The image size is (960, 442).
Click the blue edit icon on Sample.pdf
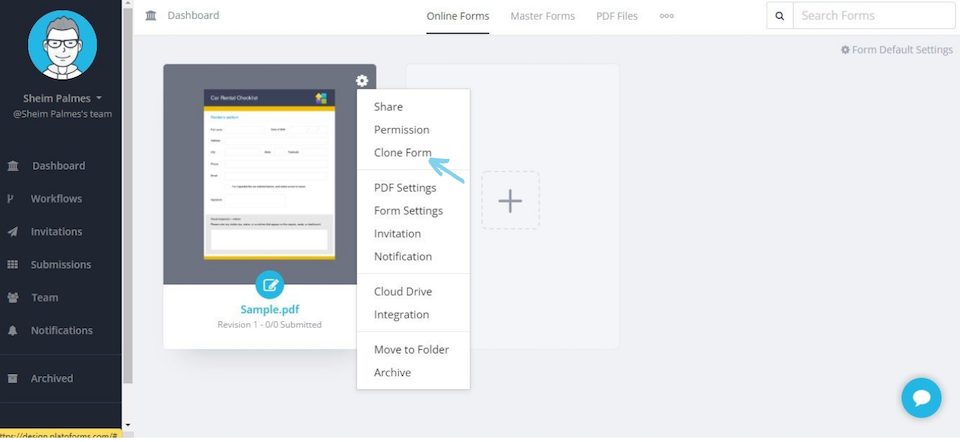point(269,285)
